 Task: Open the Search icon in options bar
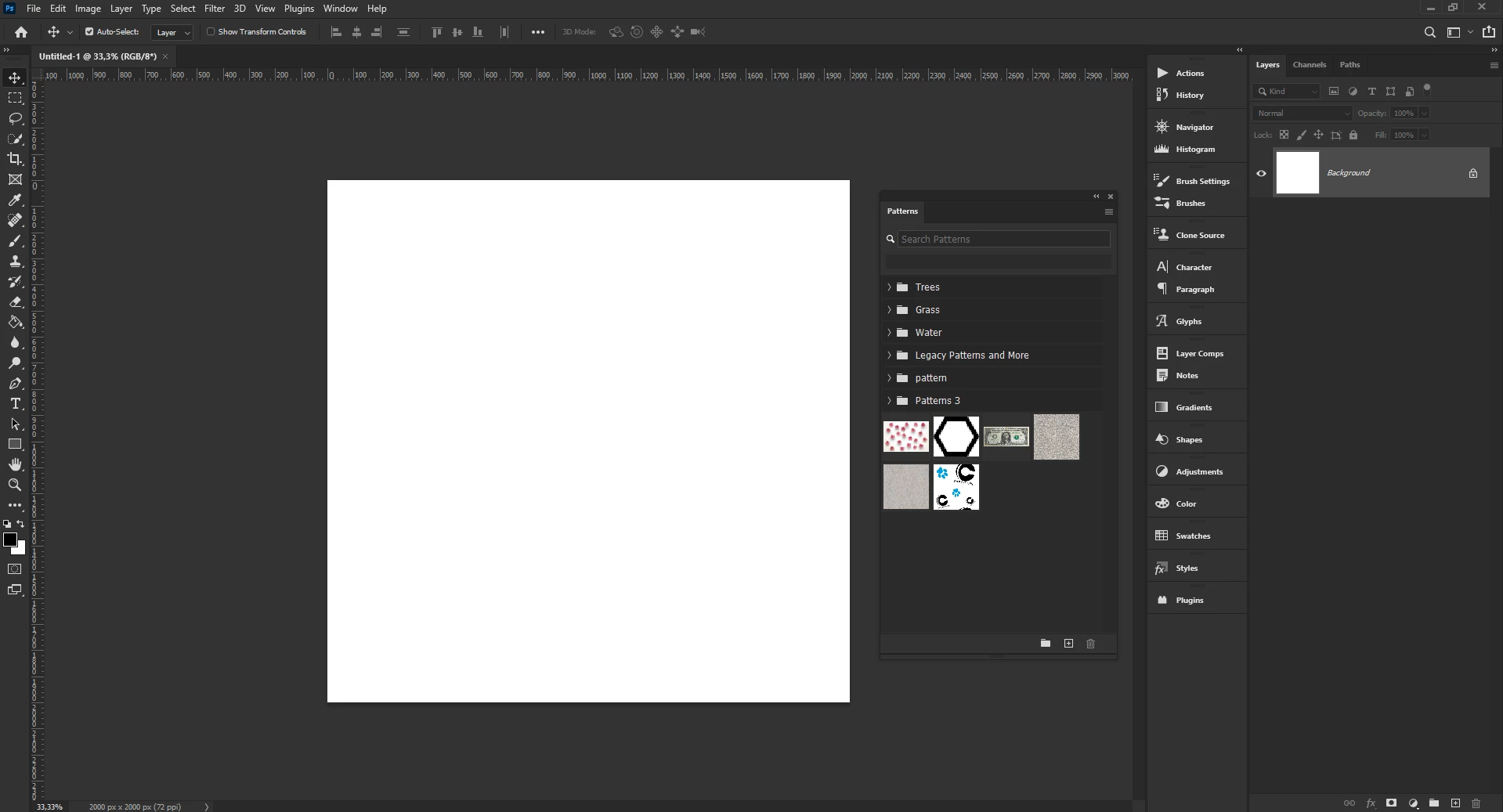[x=1429, y=32]
